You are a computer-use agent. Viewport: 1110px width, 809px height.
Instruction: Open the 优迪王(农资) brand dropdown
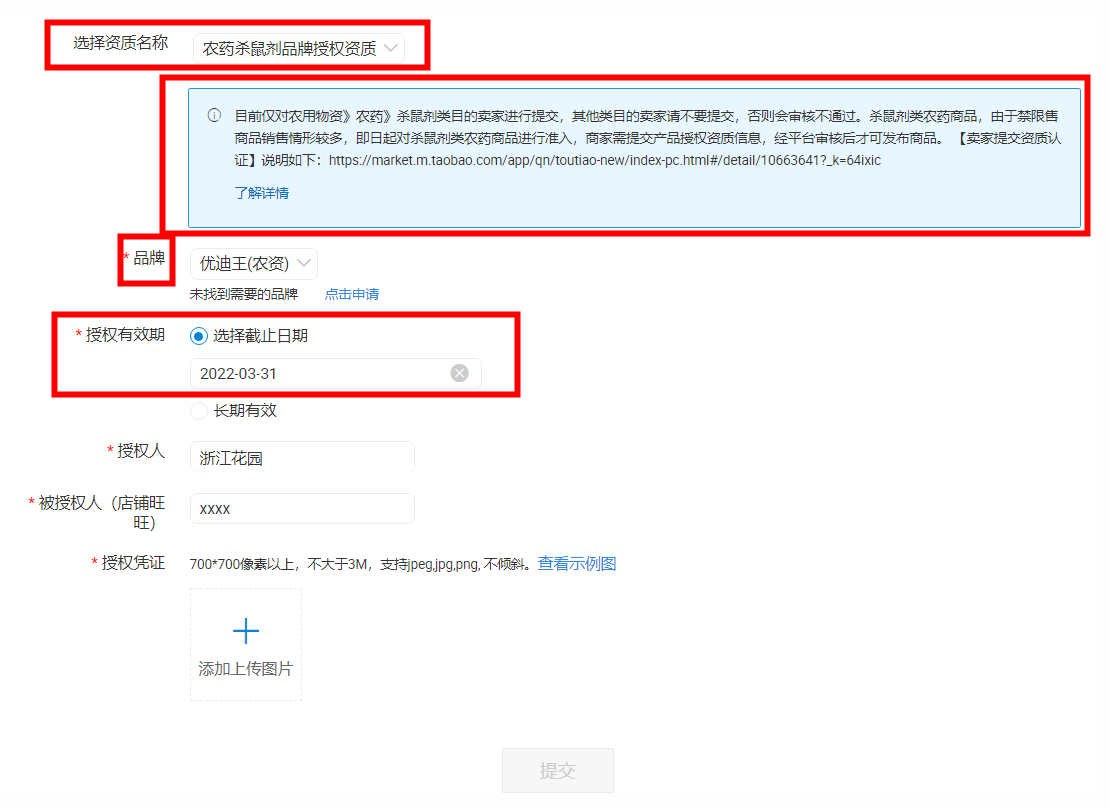253,263
